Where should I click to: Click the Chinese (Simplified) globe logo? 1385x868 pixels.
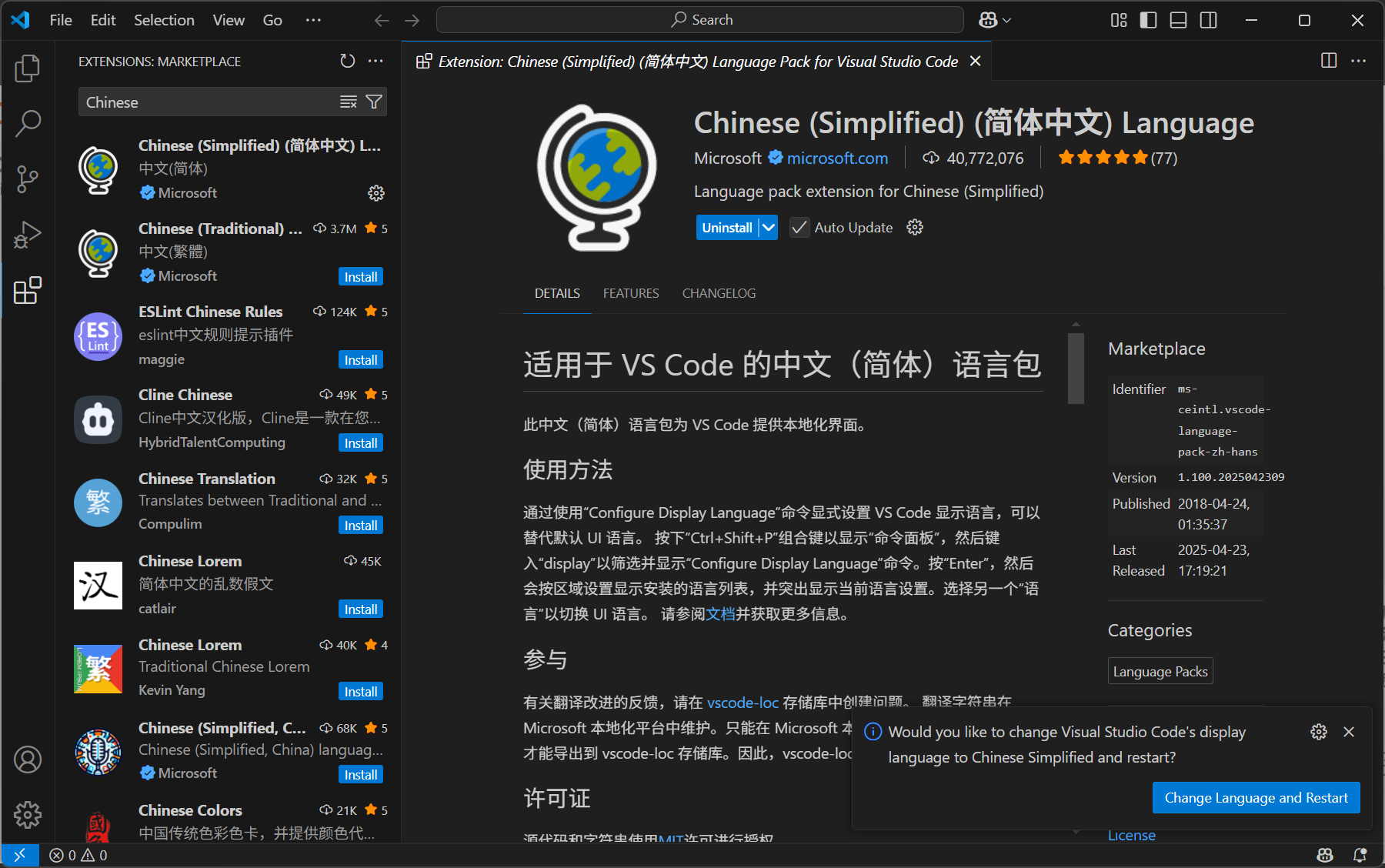(x=596, y=178)
